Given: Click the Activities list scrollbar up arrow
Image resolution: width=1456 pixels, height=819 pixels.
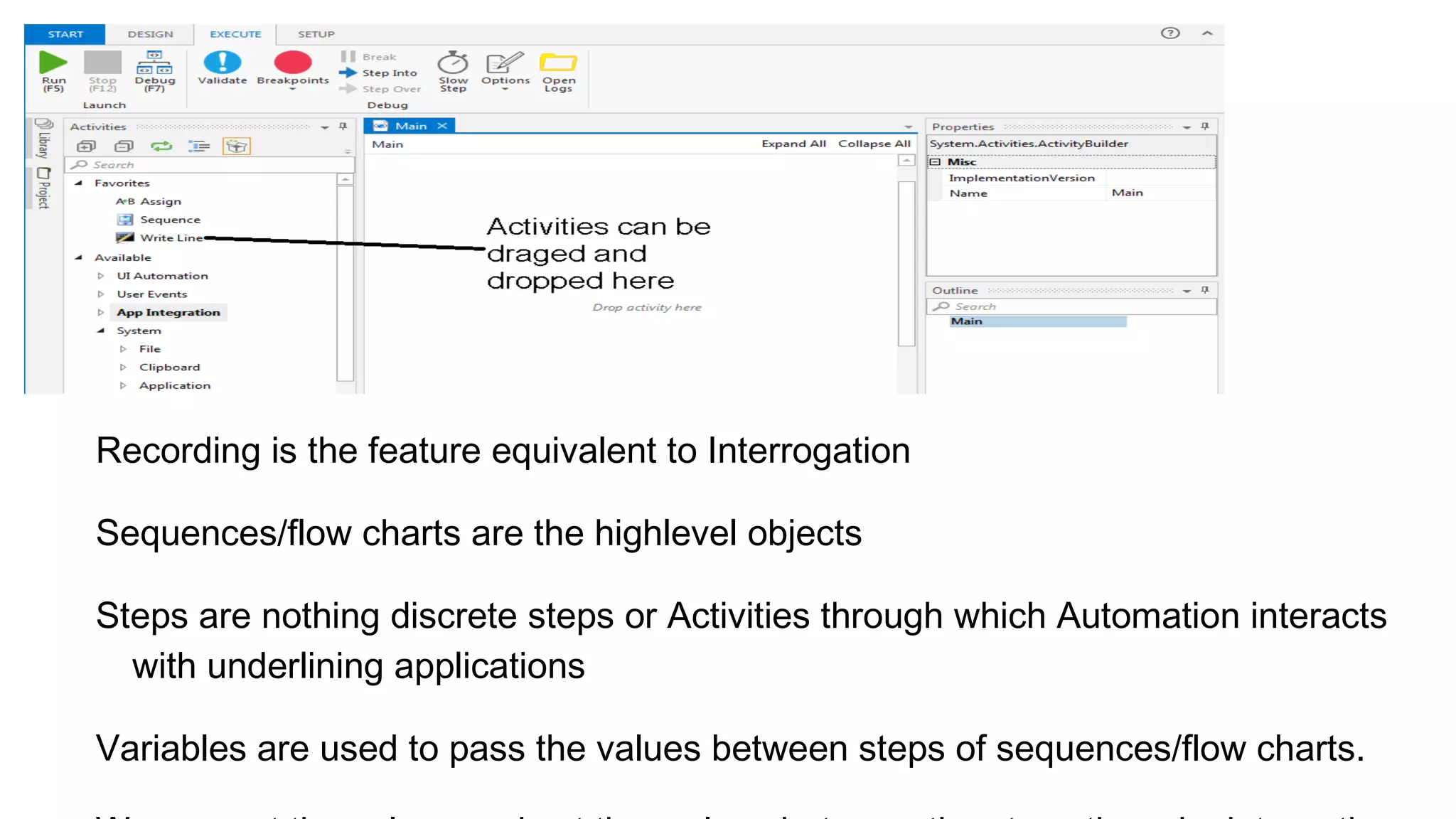Looking at the screenshot, I should point(345,180).
